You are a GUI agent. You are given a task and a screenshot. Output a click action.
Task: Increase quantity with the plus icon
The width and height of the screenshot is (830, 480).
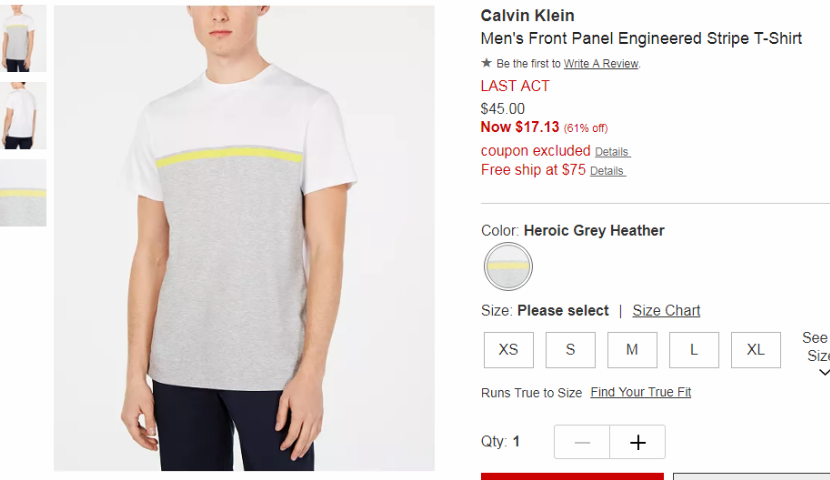pyautogui.click(x=637, y=442)
